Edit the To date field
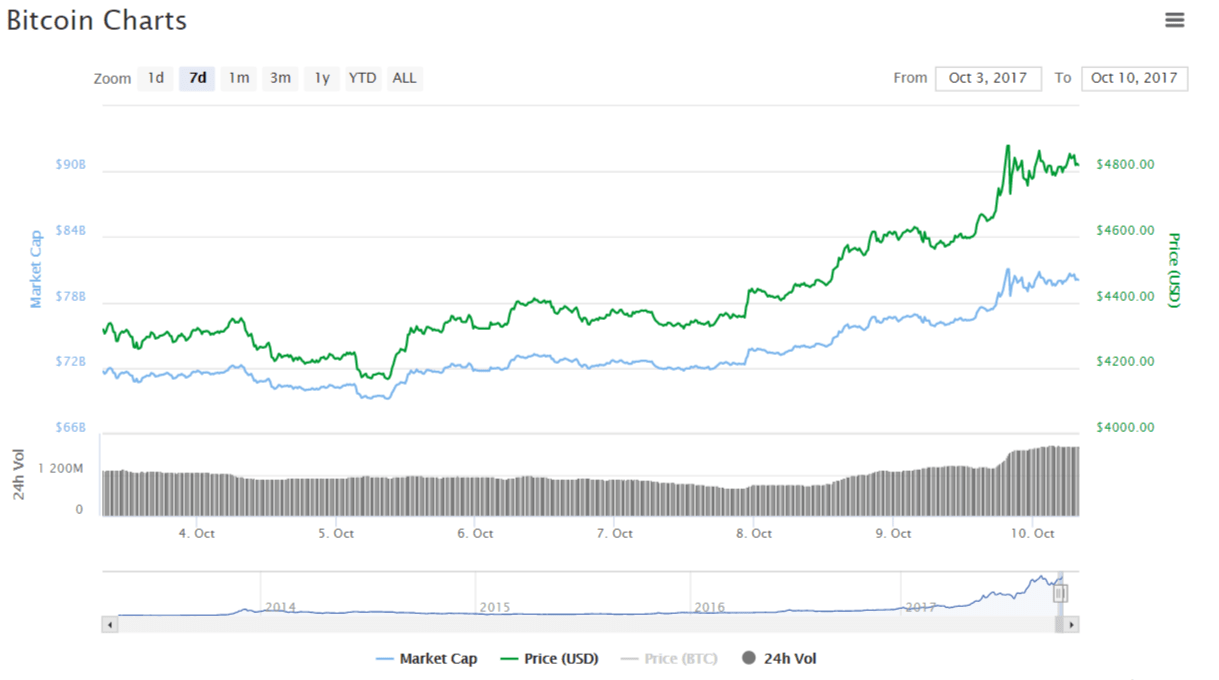Viewport: 1219px width, 680px height. click(1133, 78)
